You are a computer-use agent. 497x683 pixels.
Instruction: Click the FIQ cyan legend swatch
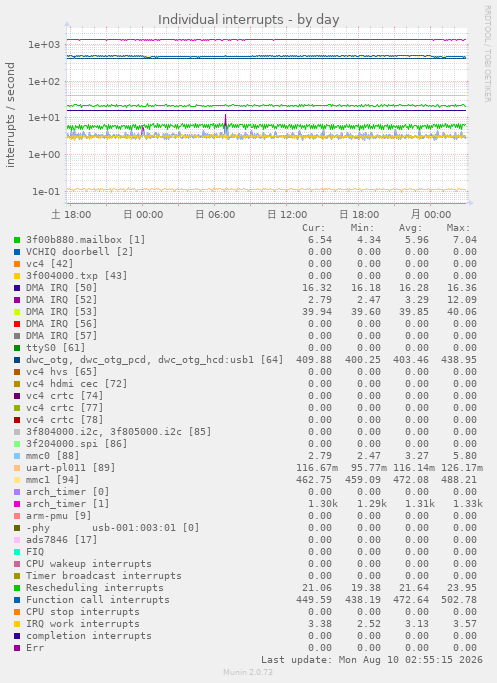[x=17, y=552]
